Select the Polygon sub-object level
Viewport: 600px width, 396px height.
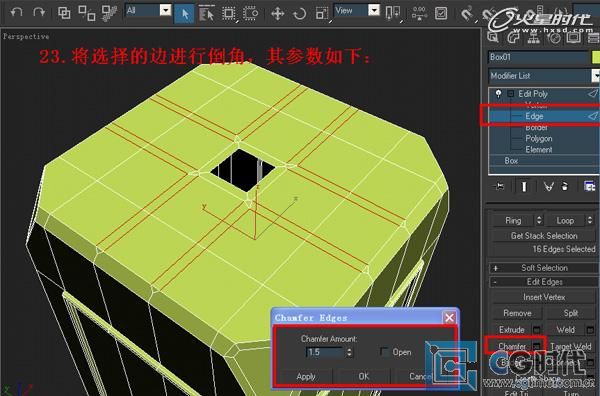(x=539, y=139)
